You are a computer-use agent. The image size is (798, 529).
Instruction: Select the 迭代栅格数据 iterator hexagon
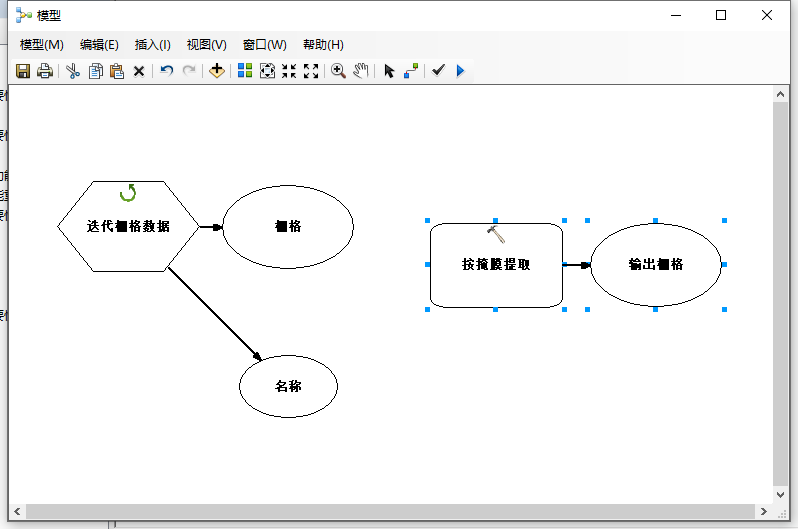click(128, 226)
